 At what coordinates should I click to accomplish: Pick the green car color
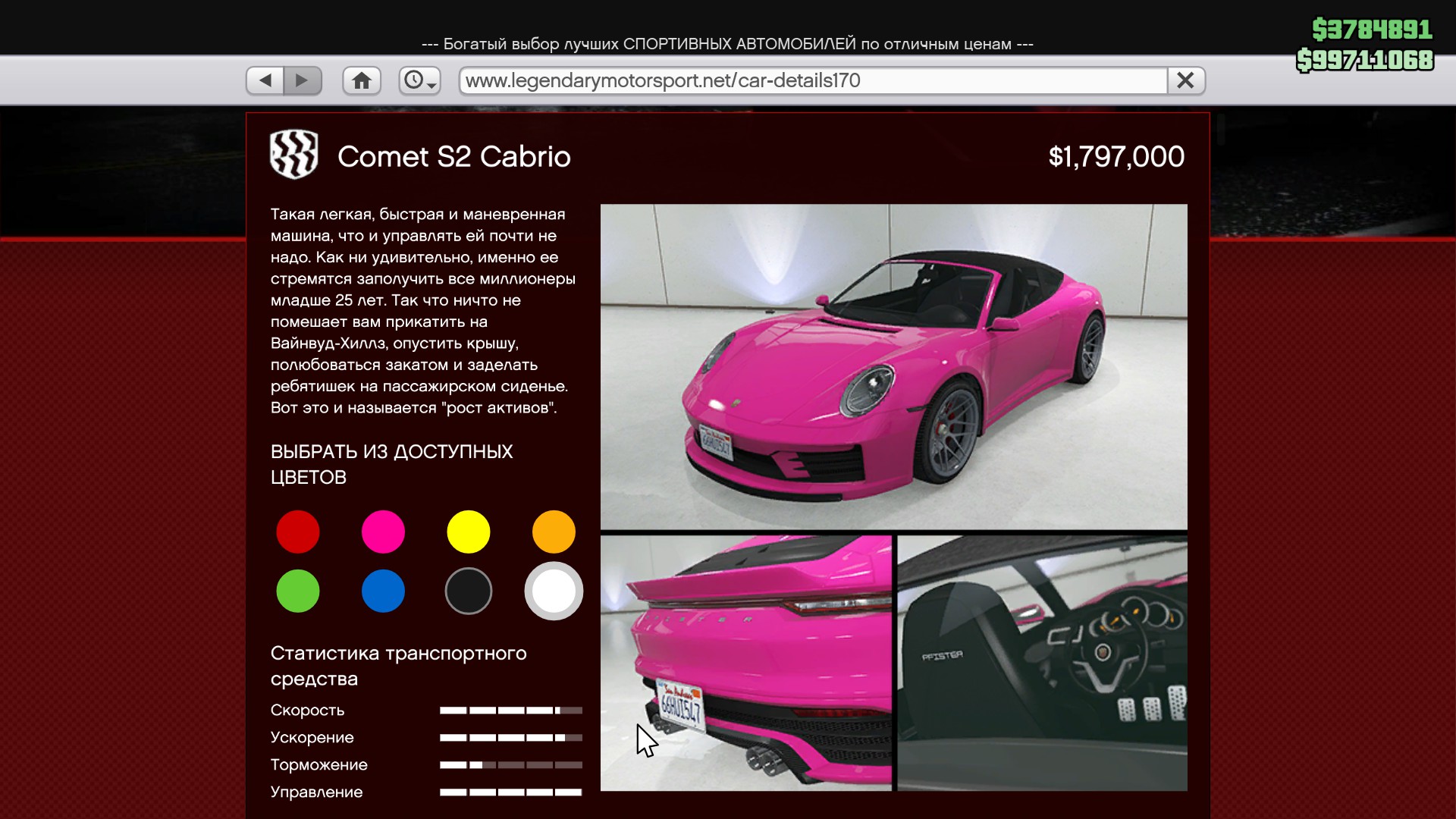point(298,591)
